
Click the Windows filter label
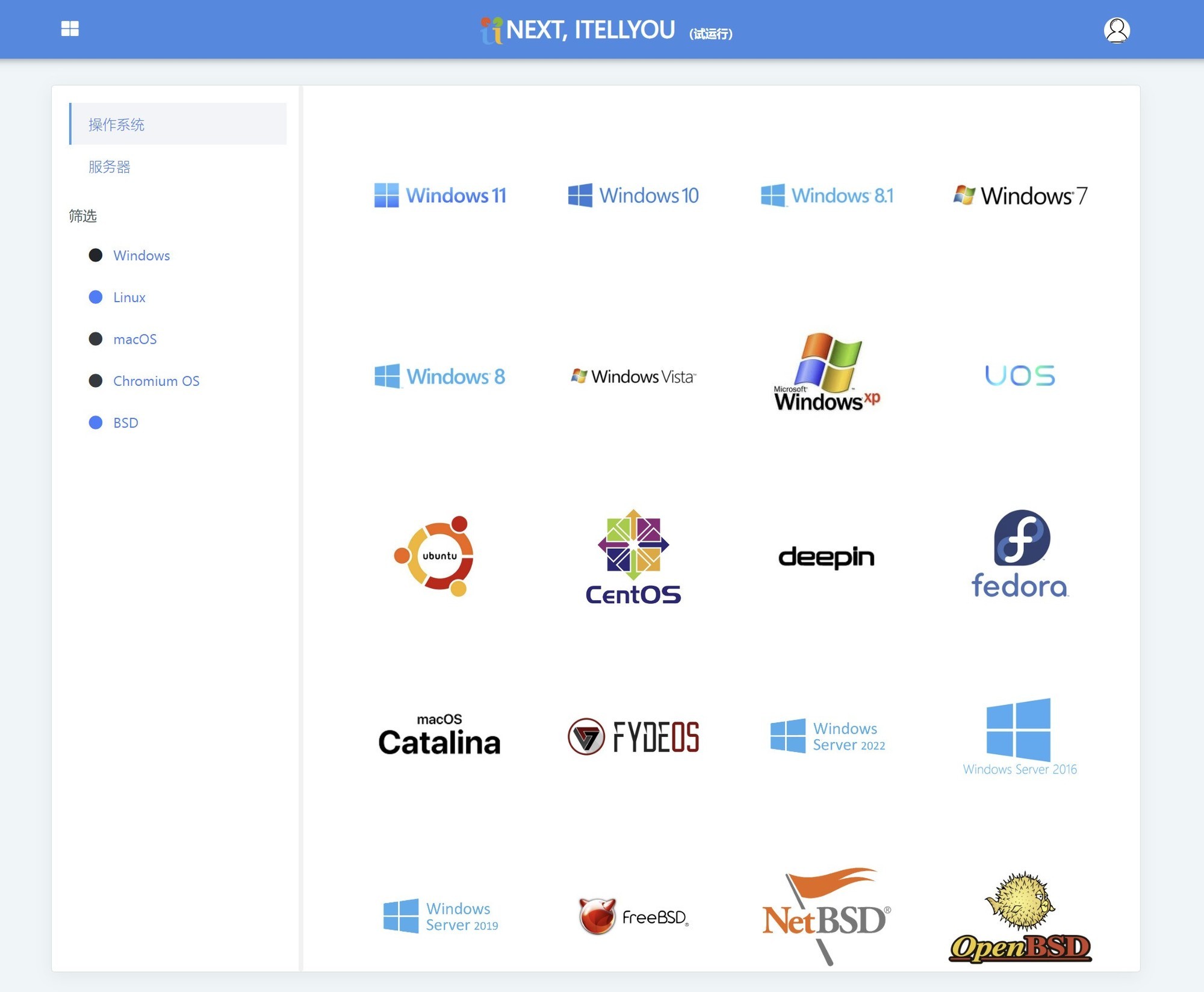pos(141,255)
